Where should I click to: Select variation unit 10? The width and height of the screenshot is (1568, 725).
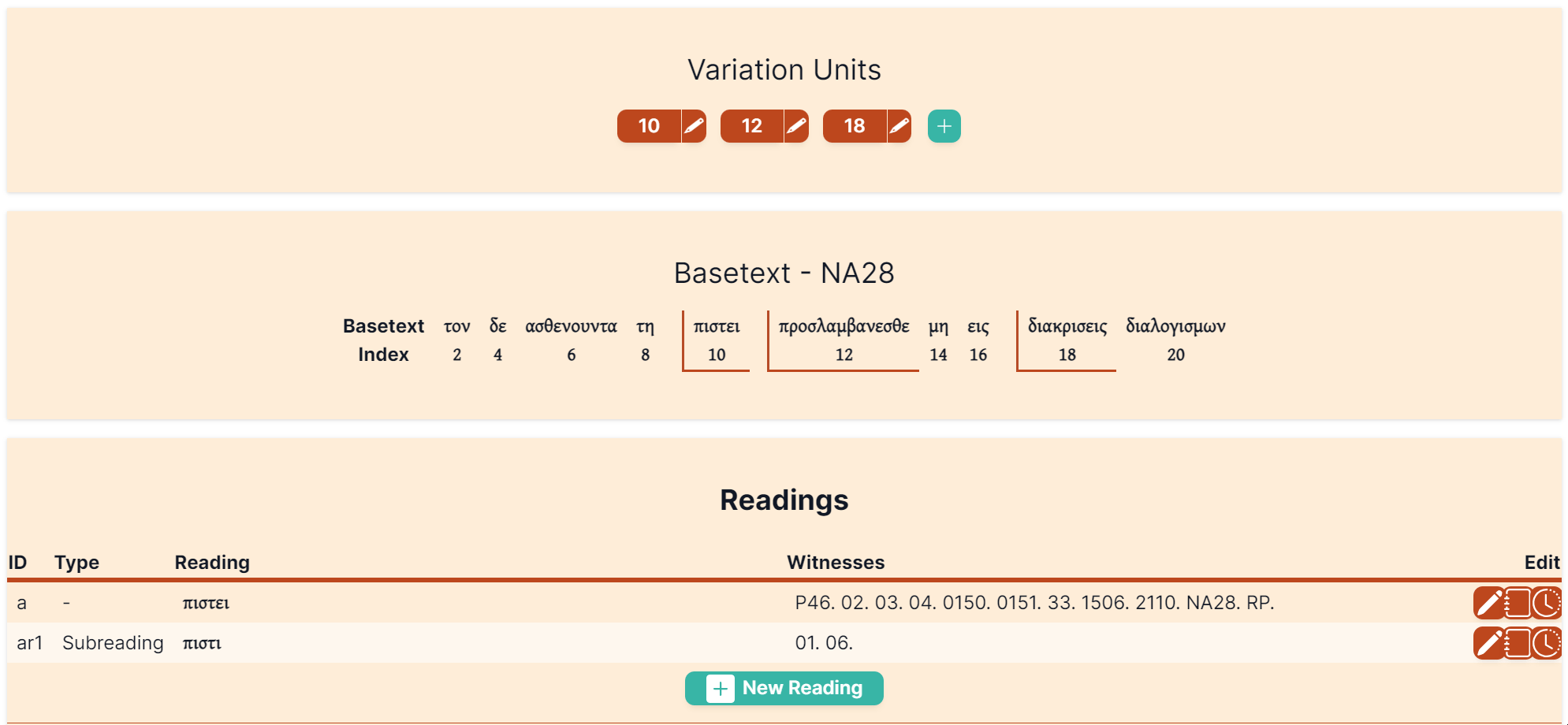coord(649,126)
